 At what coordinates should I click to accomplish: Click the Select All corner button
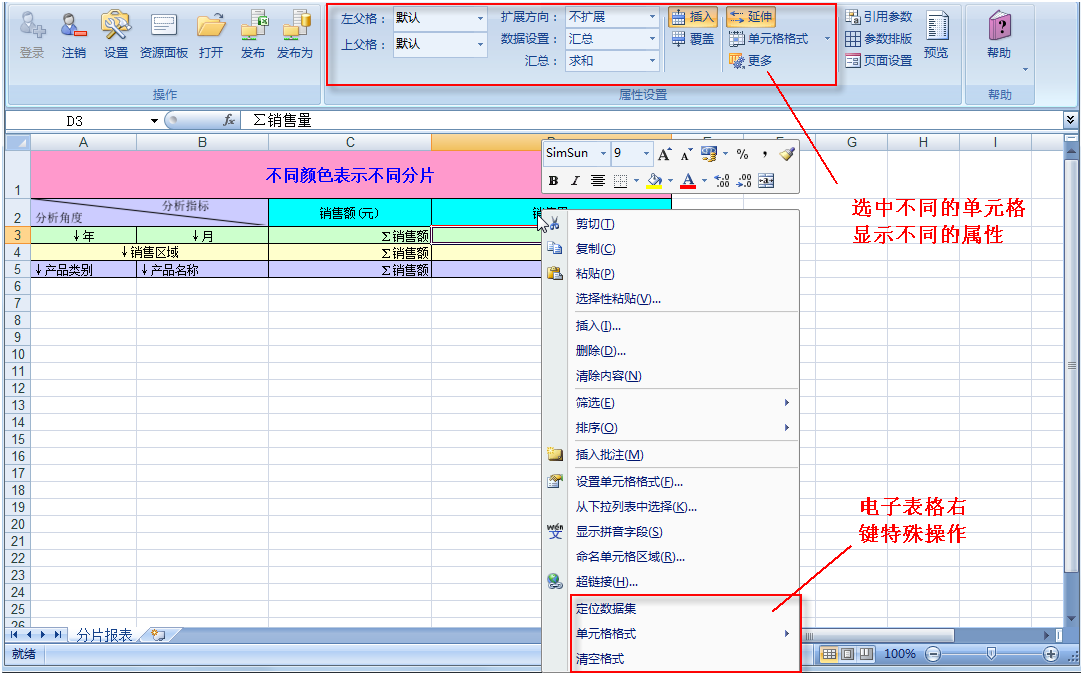coord(18,142)
